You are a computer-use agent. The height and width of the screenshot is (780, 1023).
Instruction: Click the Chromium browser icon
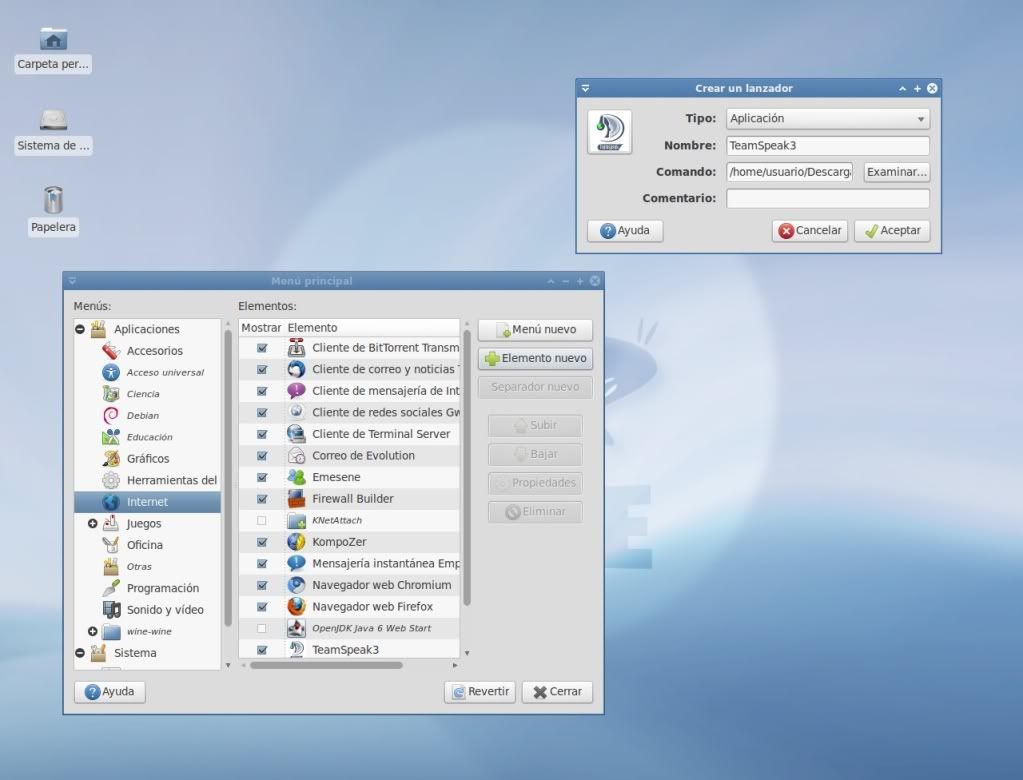pos(296,584)
